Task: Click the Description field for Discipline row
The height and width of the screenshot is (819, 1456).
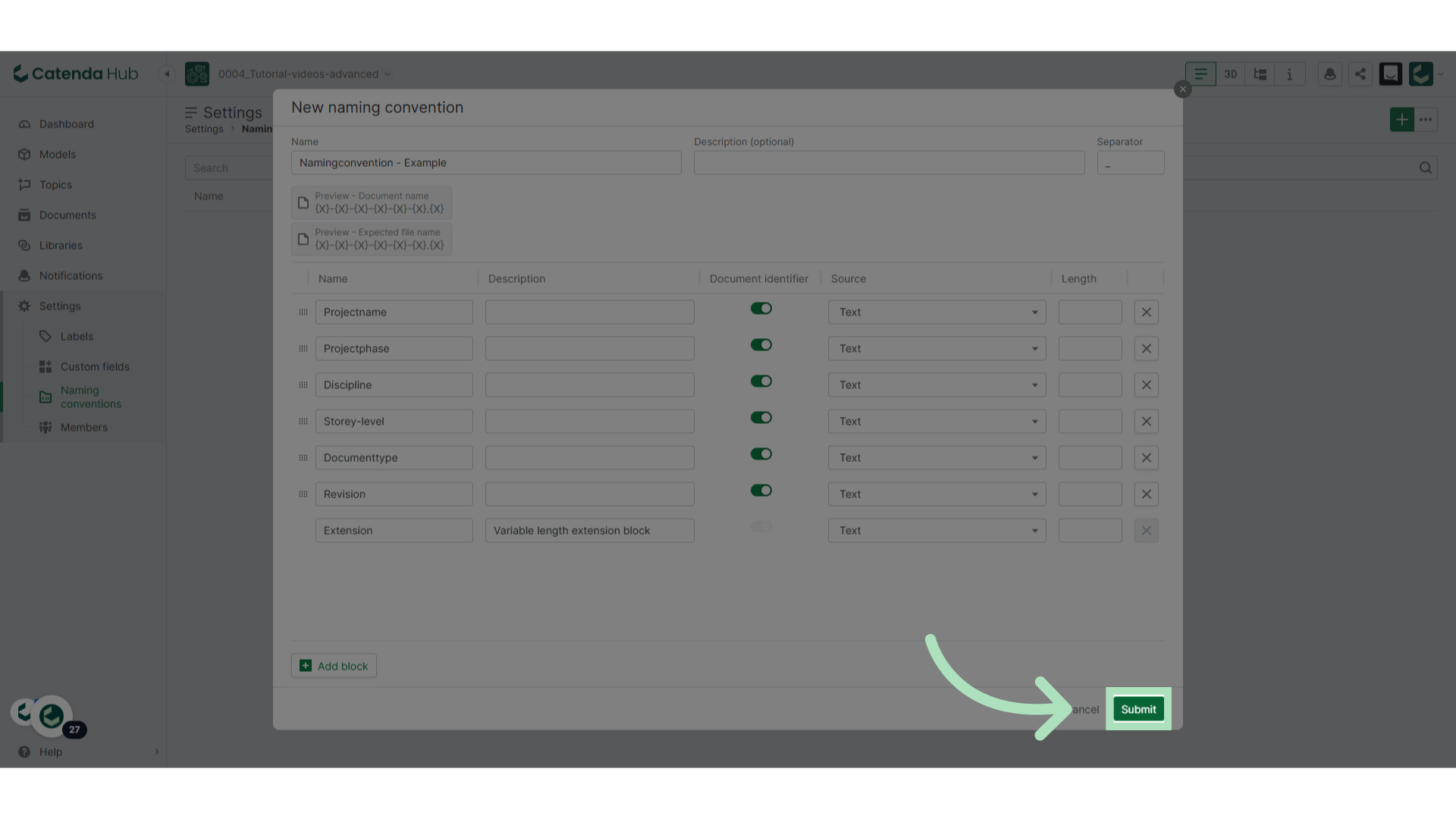Action: [x=589, y=384]
